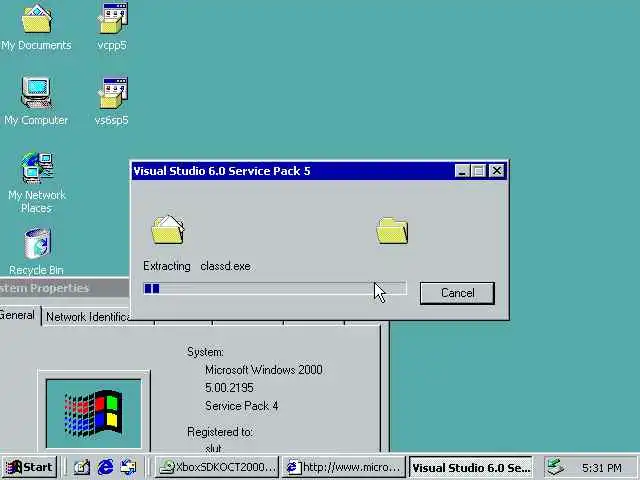
Task: Select the Recycle Bin icon
Action: (37, 251)
